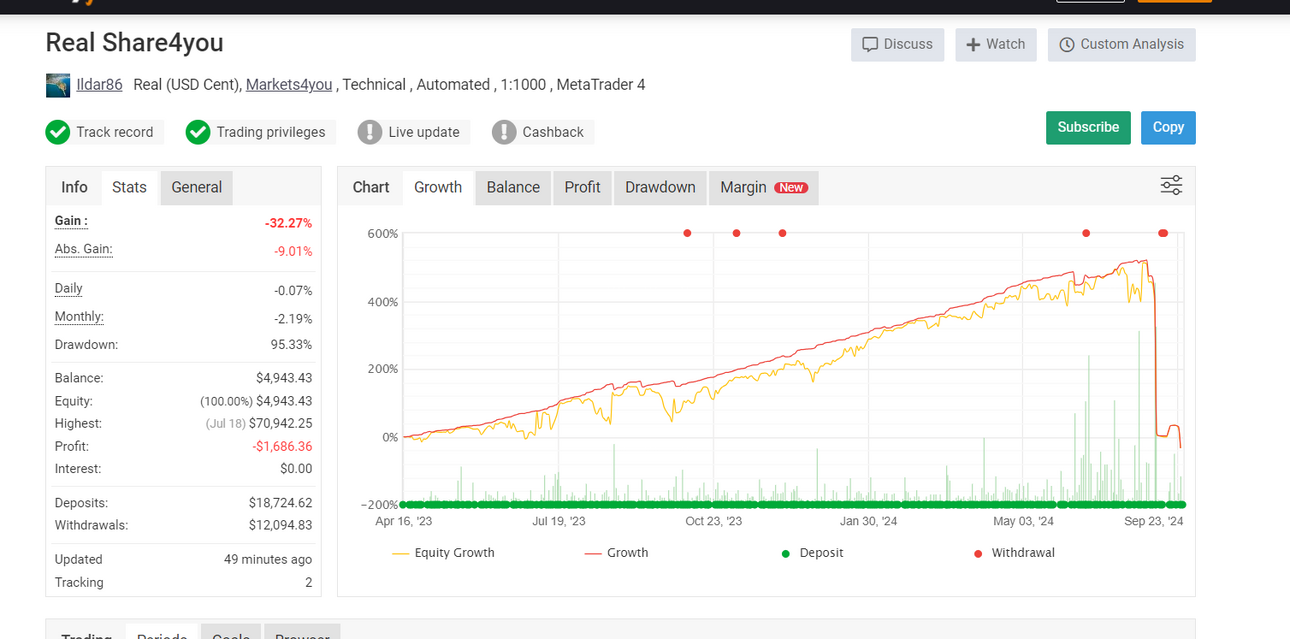Toggle Withdrawal markers in chart legend
The height and width of the screenshot is (639, 1290).
tap(1013, 553)
